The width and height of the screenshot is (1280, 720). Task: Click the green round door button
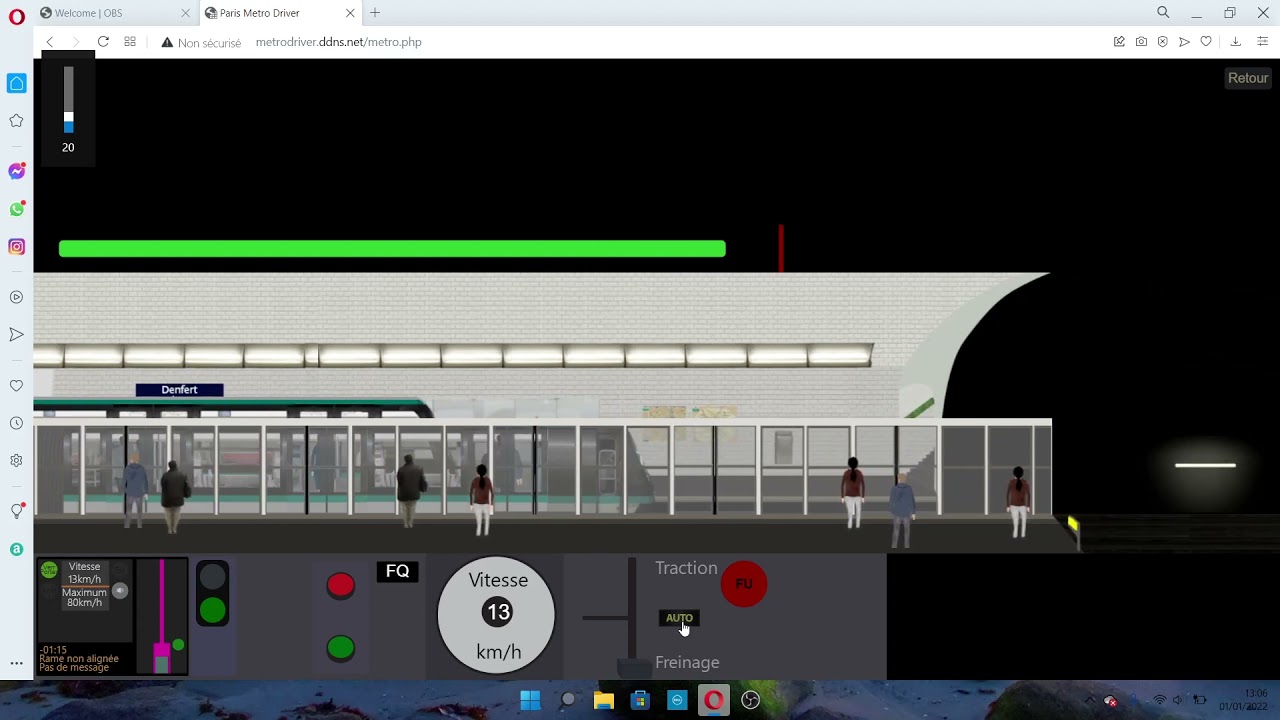[x=341, y=648]
